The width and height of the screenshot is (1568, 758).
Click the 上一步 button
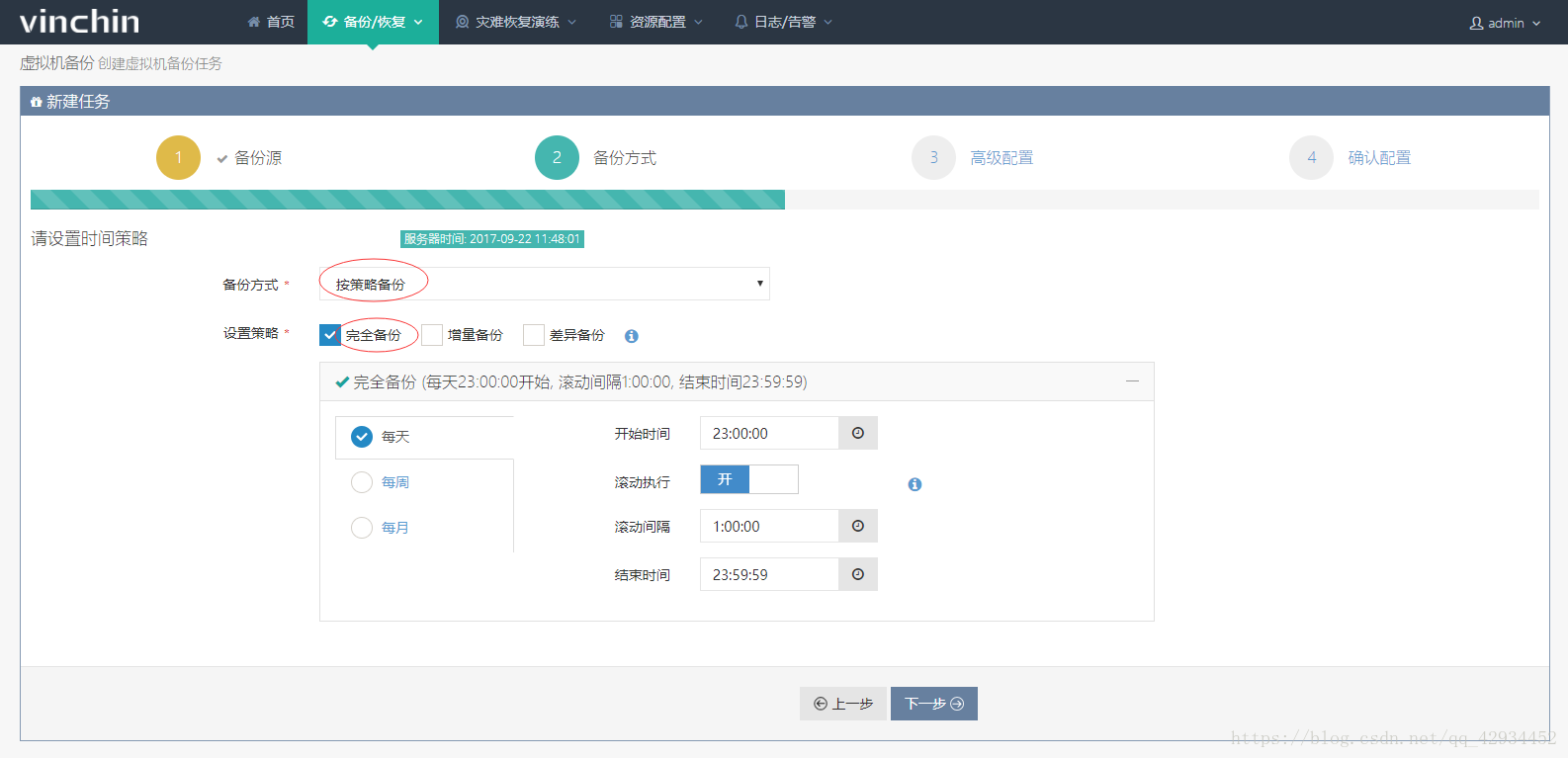(x=843, y=704)
